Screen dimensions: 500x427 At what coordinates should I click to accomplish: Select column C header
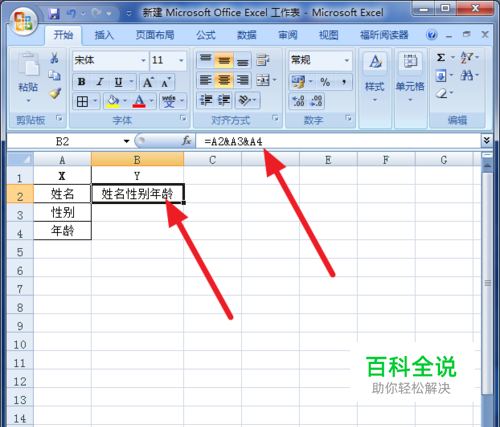pyautogui.click(x=212, y=160)
